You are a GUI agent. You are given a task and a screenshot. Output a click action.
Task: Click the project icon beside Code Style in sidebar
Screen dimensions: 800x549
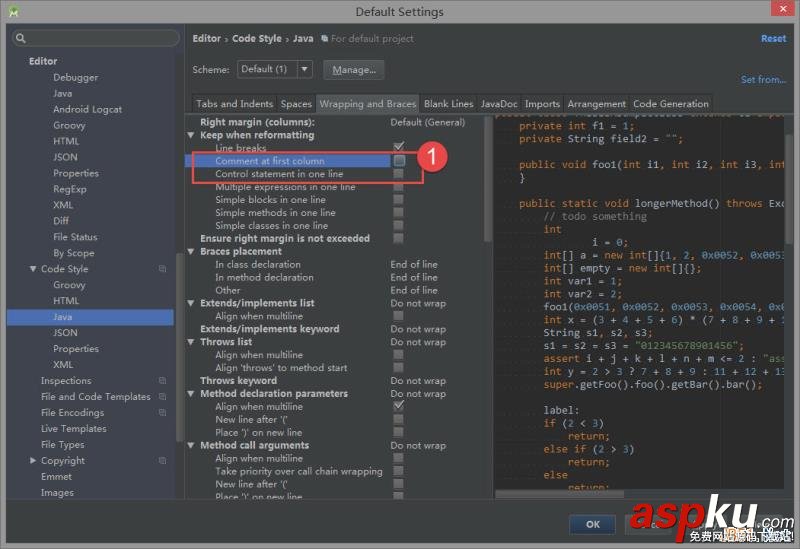coord(162,269)
